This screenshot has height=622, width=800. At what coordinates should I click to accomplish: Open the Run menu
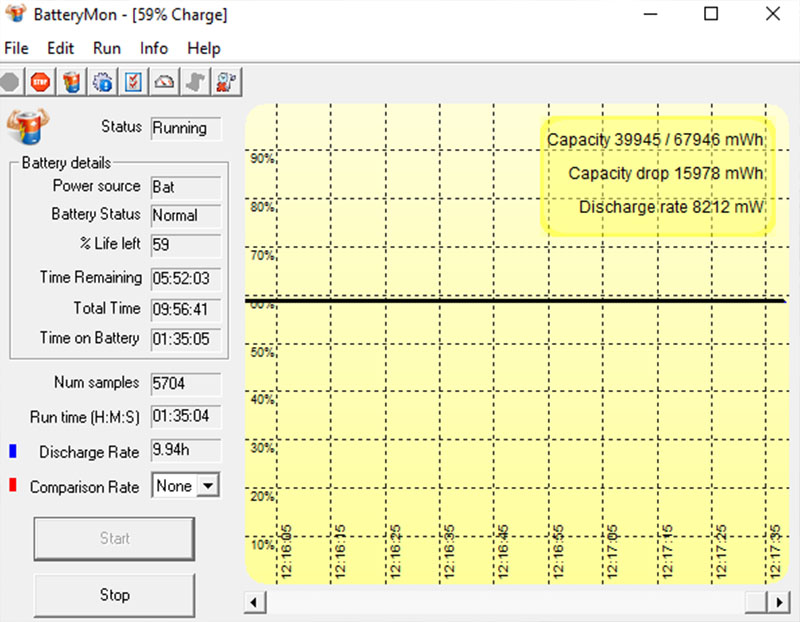click(x=107, y=48)
